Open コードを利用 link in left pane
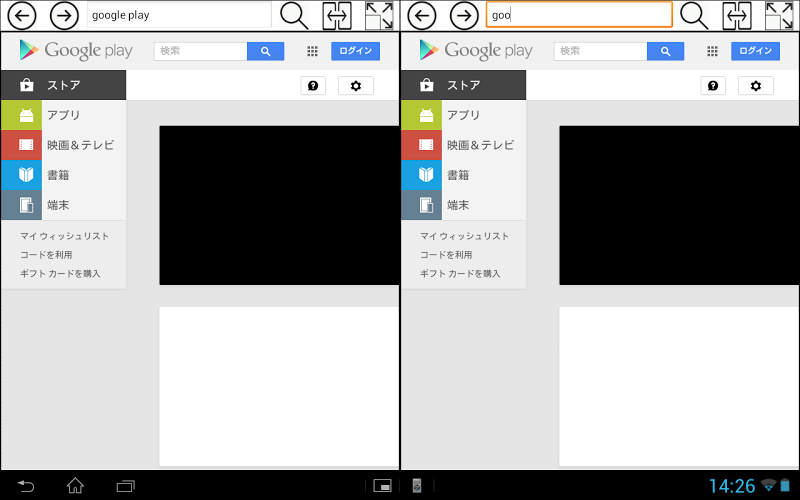 pyautogui.click(x=46, y=255)
